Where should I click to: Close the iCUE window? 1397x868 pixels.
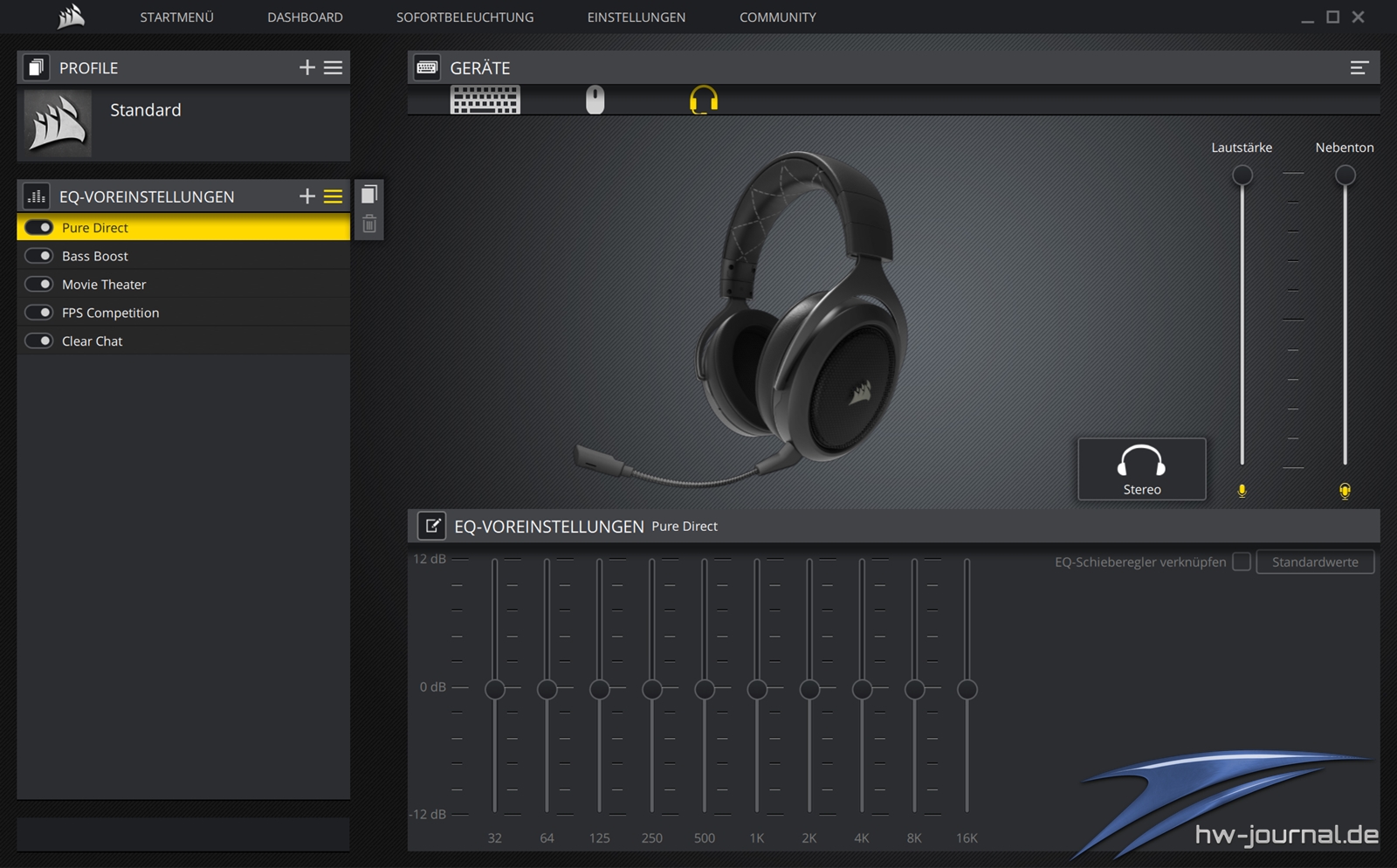coord(1358,17)
